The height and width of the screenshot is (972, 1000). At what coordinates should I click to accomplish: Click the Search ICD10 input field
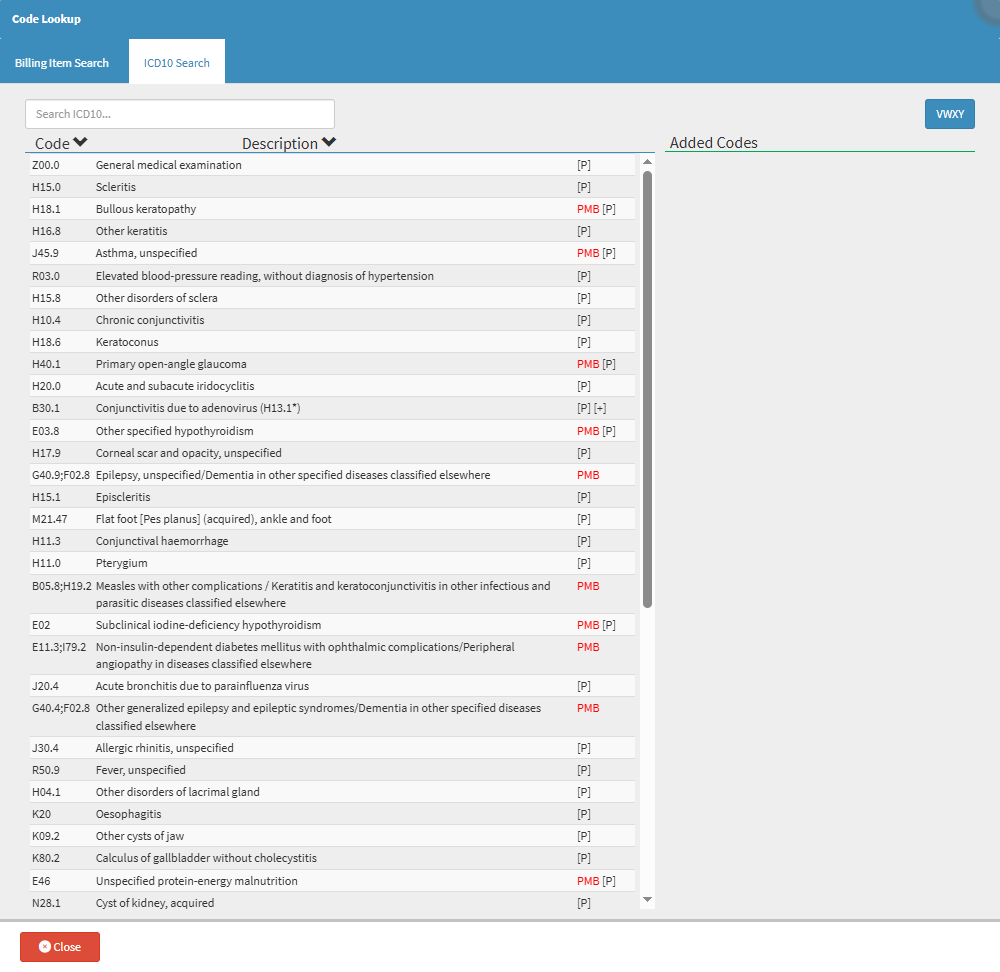180,114
